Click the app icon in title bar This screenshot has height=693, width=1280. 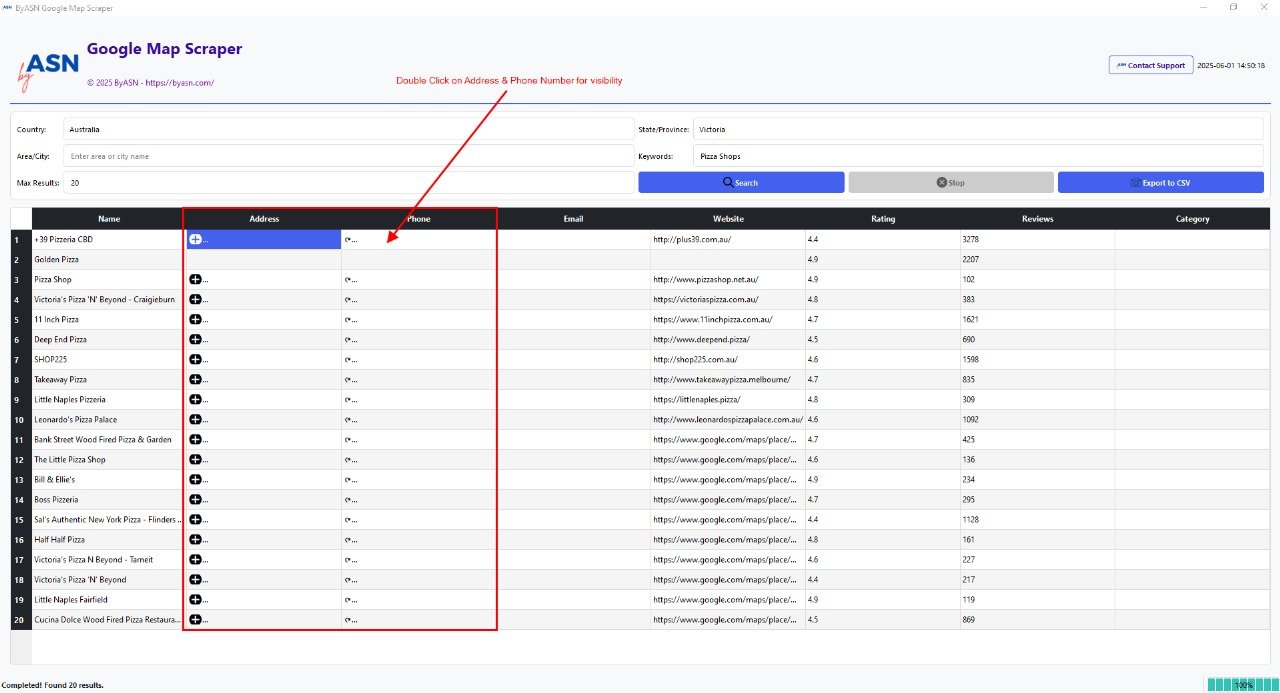[7, 7]
